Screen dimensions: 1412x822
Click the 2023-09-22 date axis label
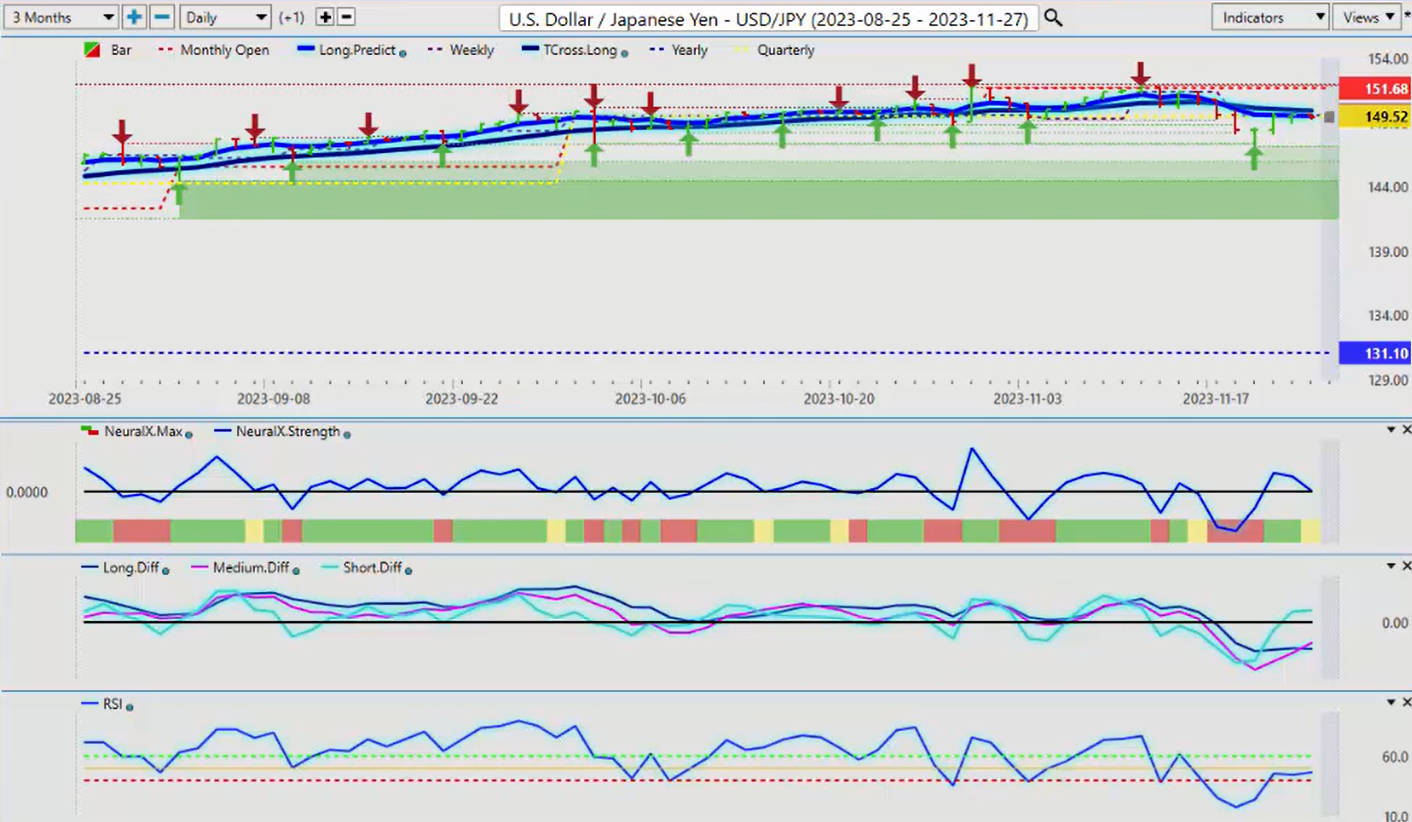(x=462, y=398)
